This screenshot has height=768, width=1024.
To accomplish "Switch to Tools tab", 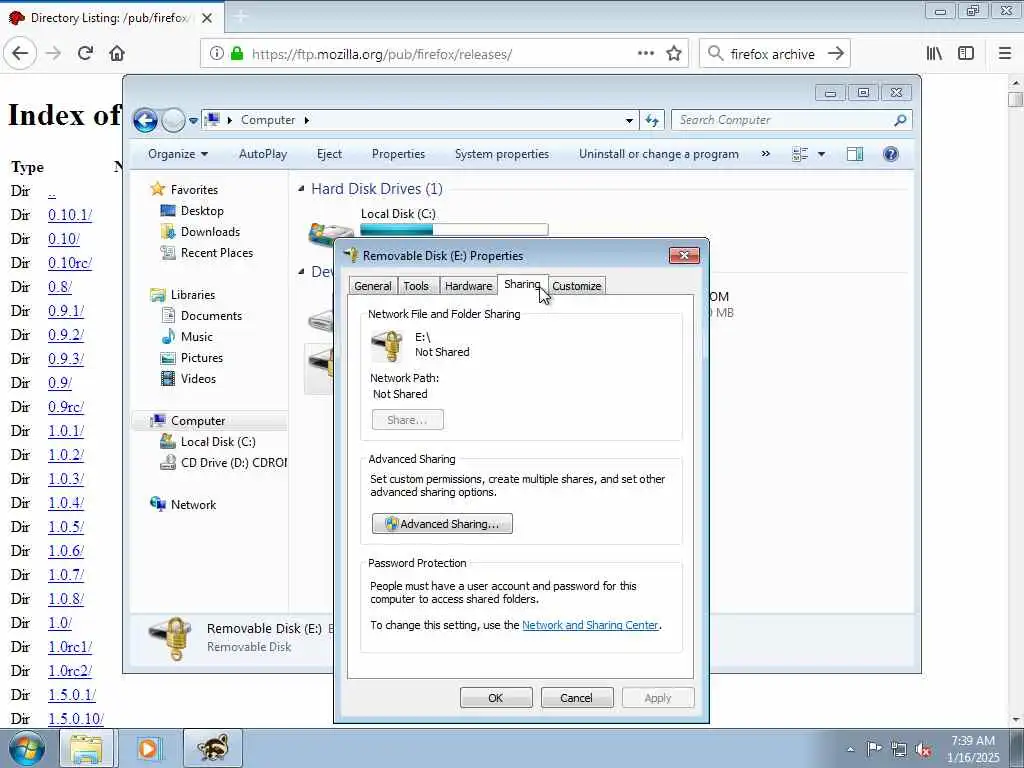I will point(416,286).
